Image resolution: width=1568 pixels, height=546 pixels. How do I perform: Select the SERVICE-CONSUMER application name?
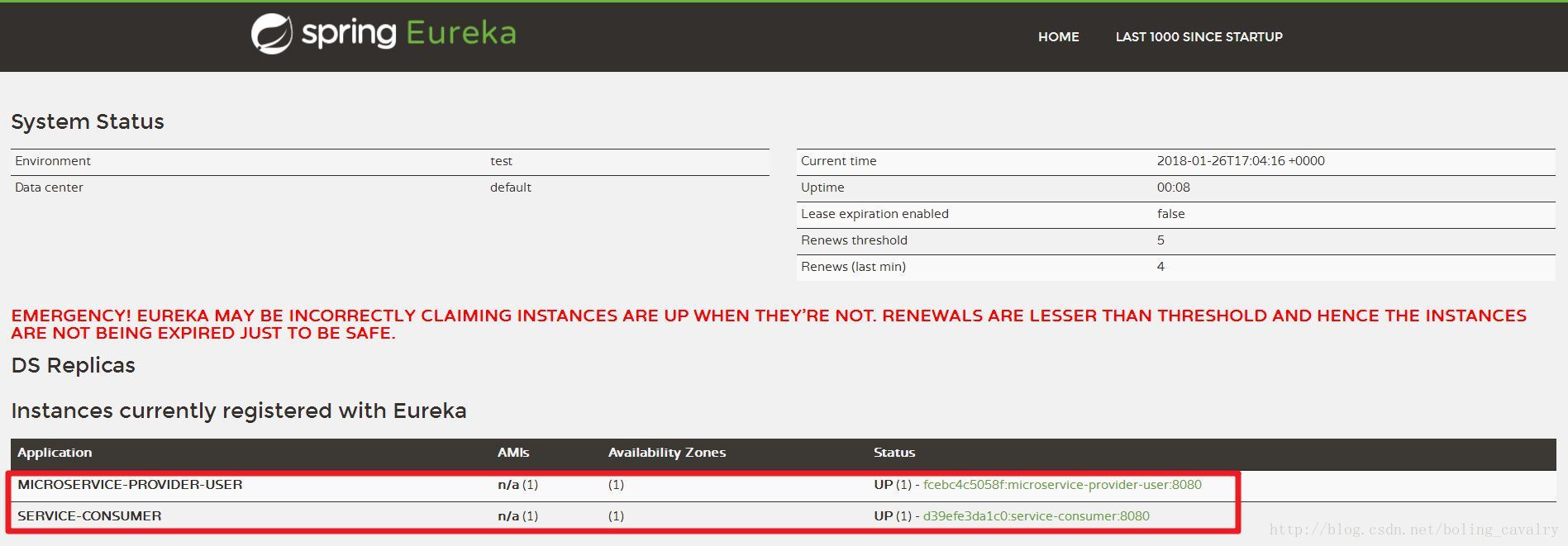tap(89, 516)
